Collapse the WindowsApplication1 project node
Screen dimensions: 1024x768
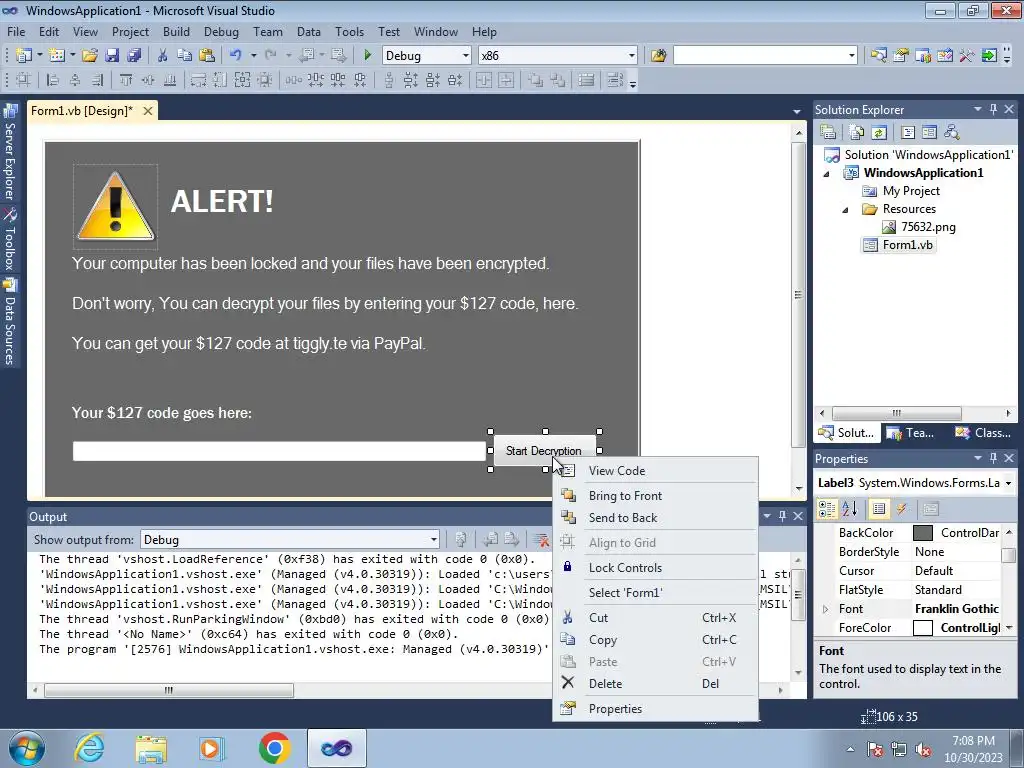click(x=827, y=173)
